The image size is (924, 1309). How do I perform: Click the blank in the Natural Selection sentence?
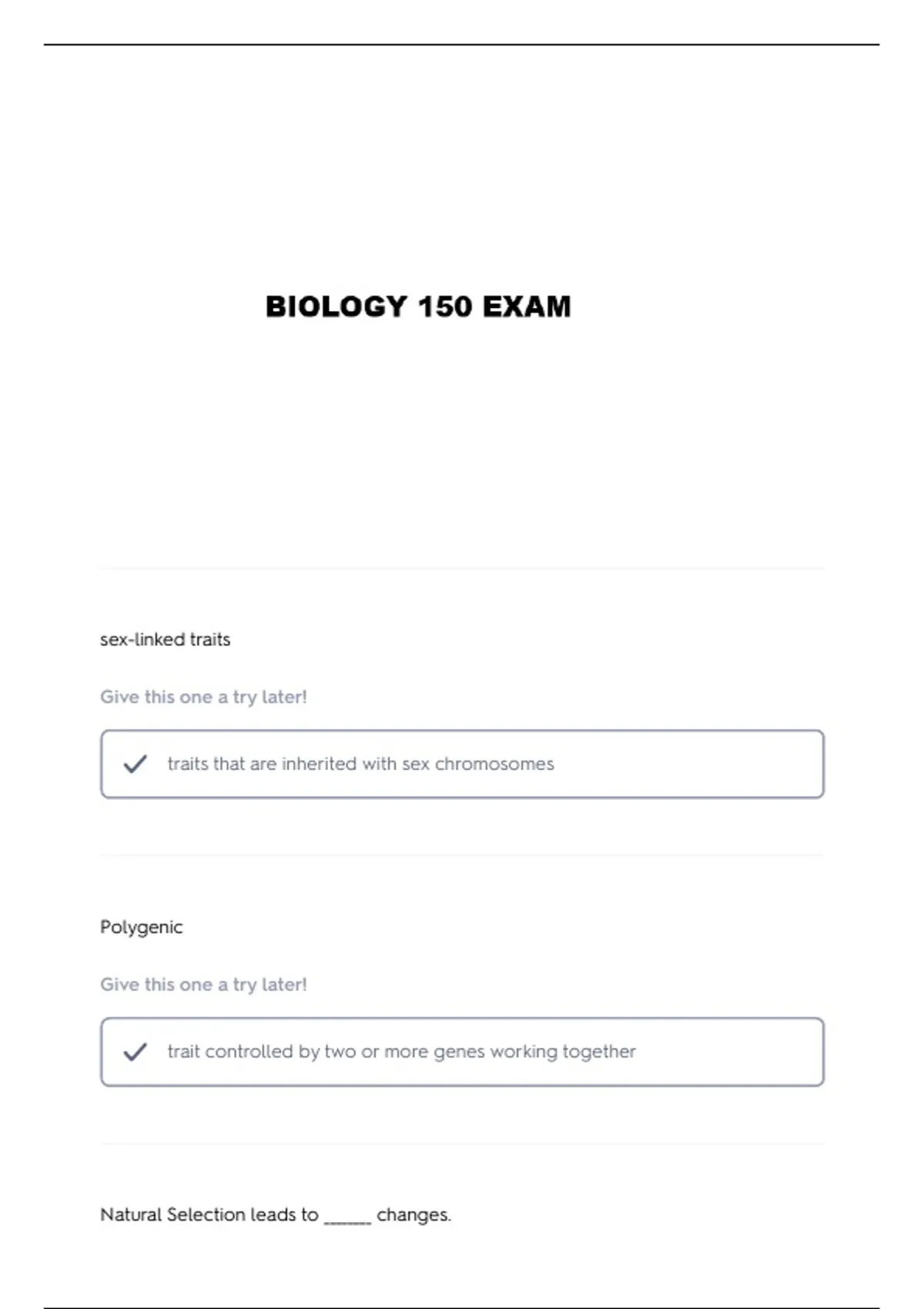tap(347, 1218)
